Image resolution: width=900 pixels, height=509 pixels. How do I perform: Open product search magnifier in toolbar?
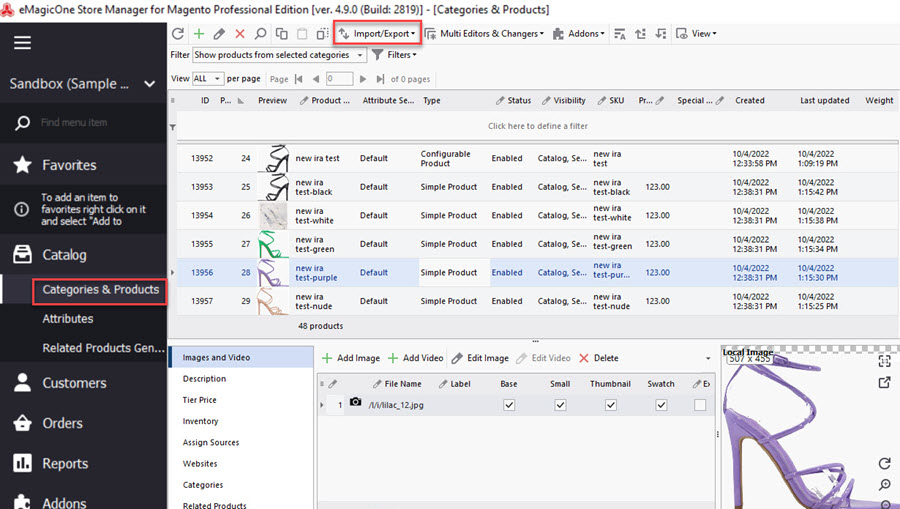pos(261,34)
